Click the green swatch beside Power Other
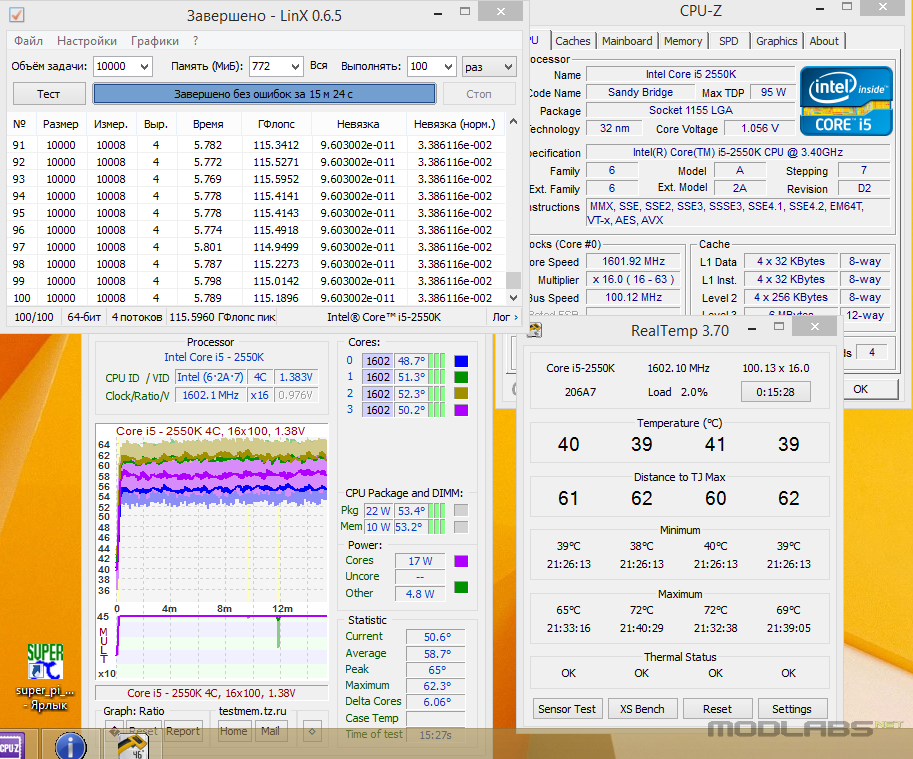 (461, 587)
